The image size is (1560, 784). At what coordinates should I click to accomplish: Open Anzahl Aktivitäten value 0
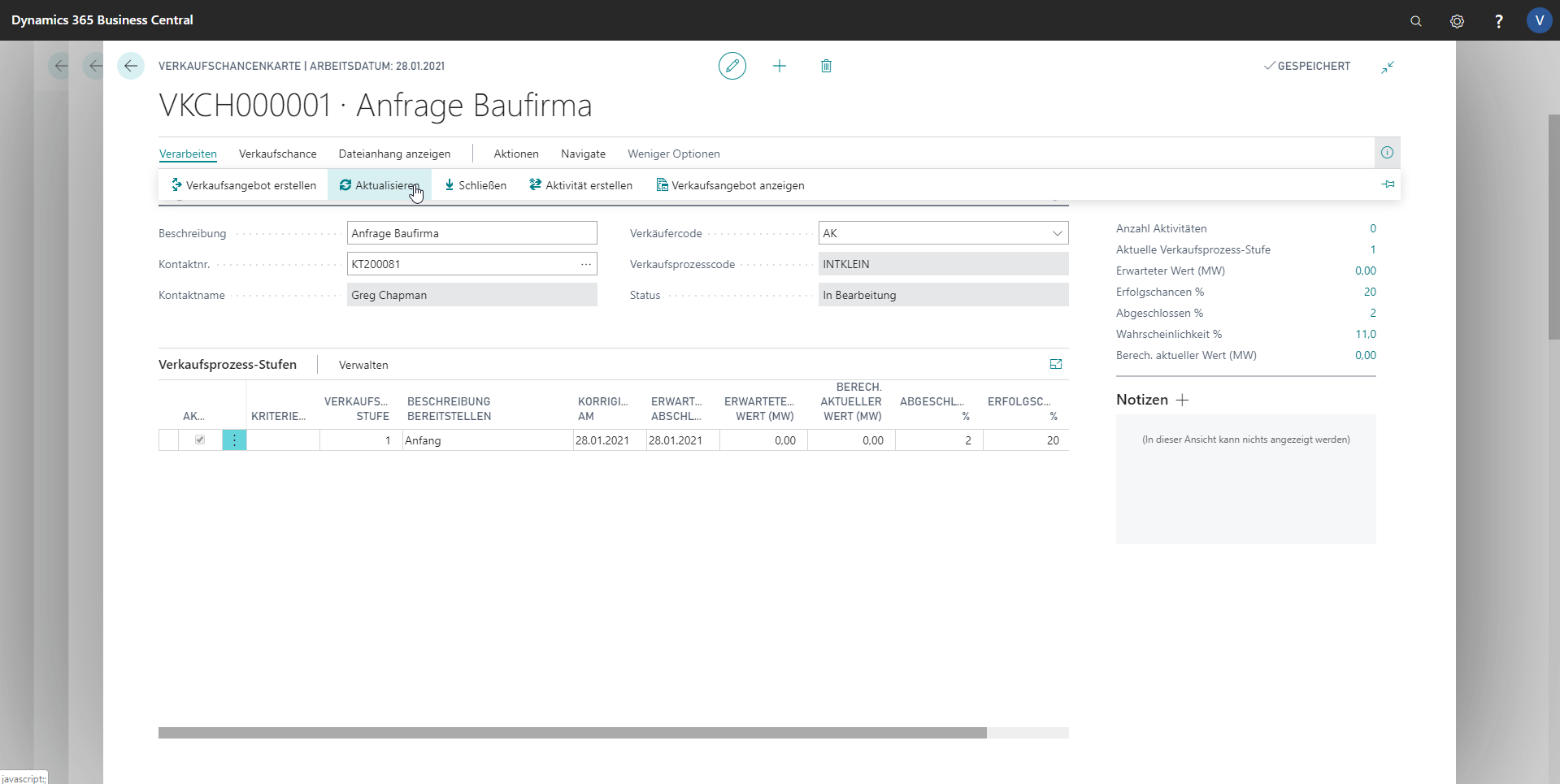click(1373, 228)
